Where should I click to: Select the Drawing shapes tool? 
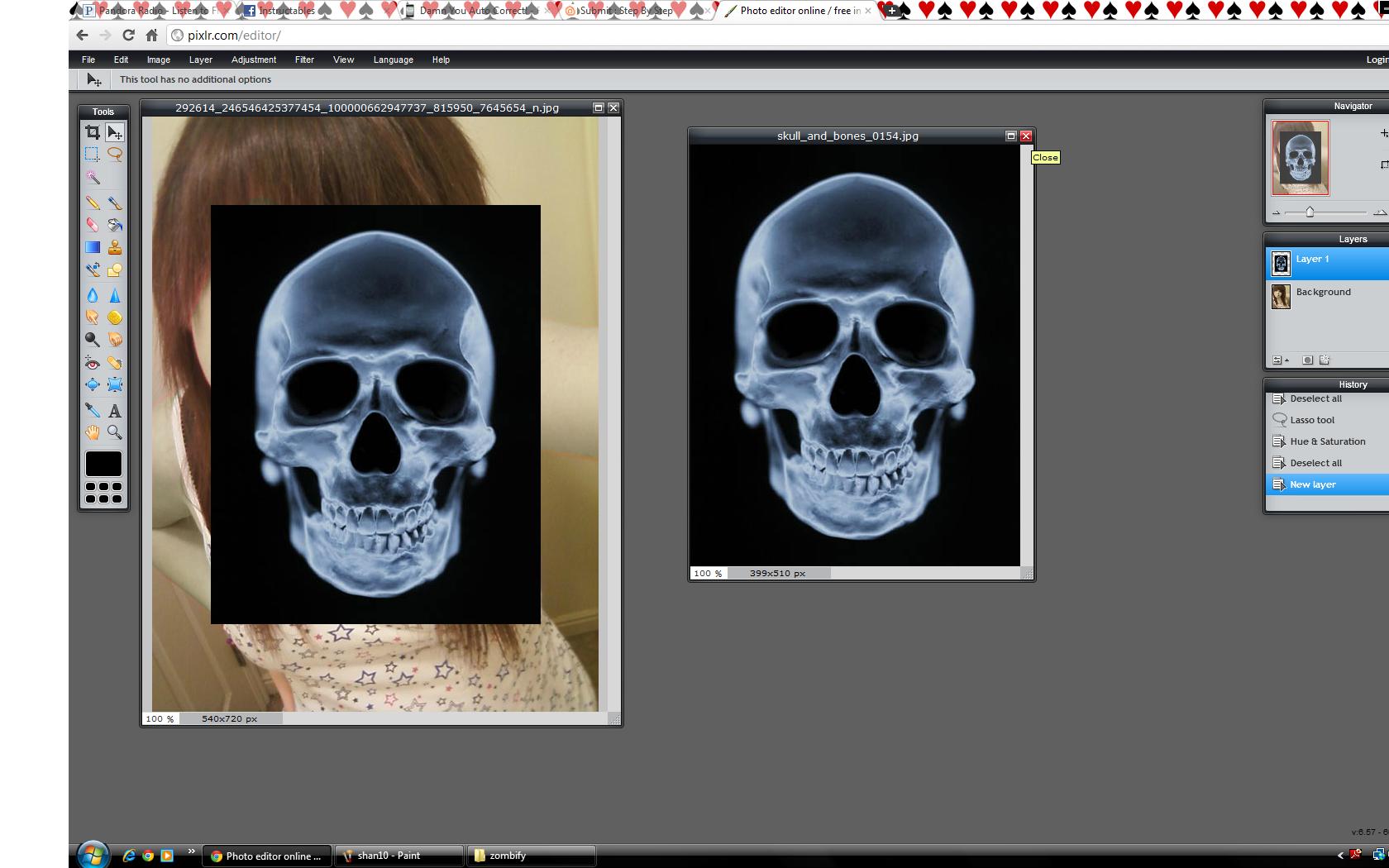(x=115, y=269)
